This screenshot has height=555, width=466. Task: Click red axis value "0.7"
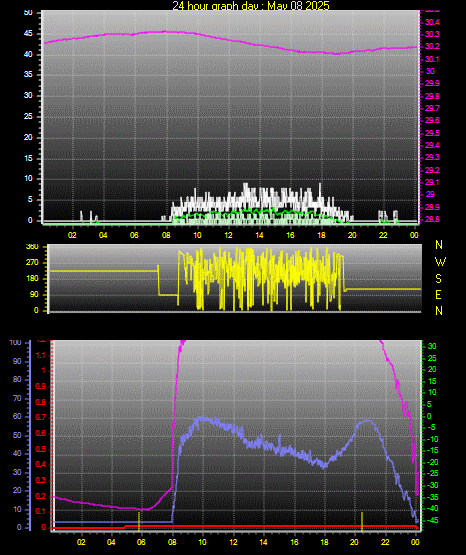(x=41, y=417)
